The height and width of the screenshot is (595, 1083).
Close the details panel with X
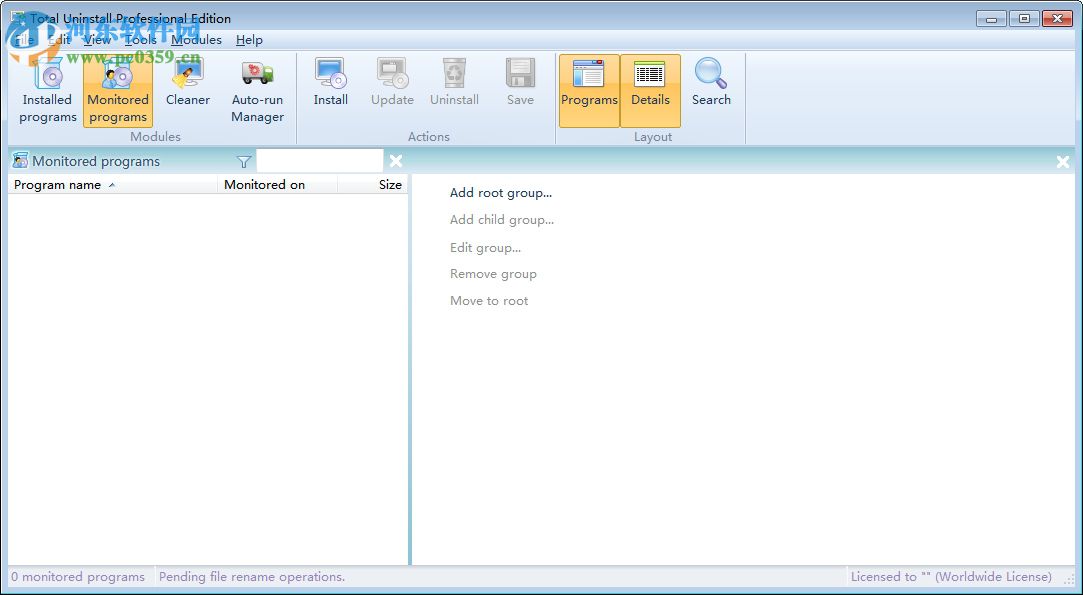(1063, 161)
